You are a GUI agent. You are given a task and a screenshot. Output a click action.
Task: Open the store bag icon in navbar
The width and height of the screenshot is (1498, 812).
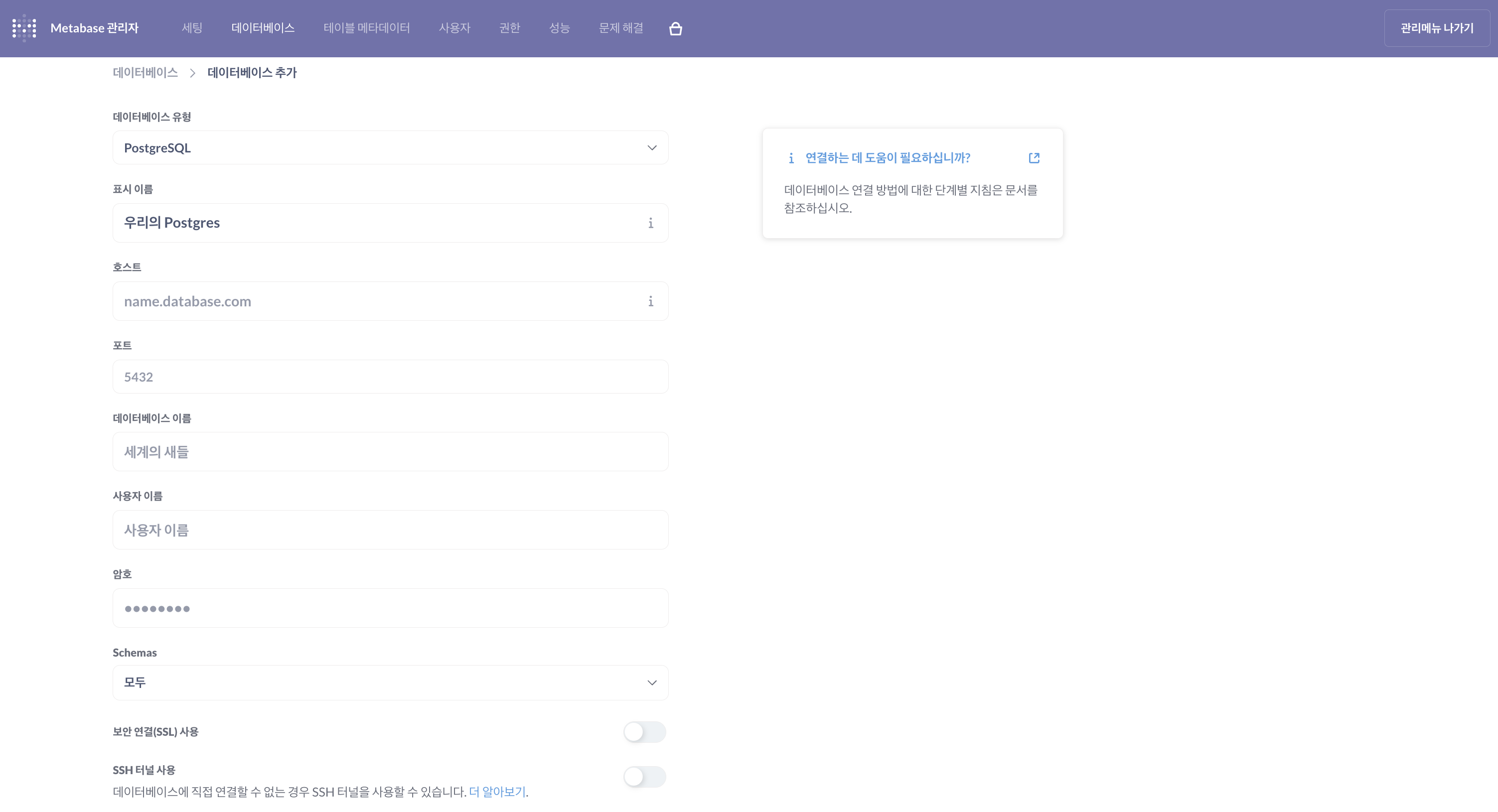pos(675,28)
